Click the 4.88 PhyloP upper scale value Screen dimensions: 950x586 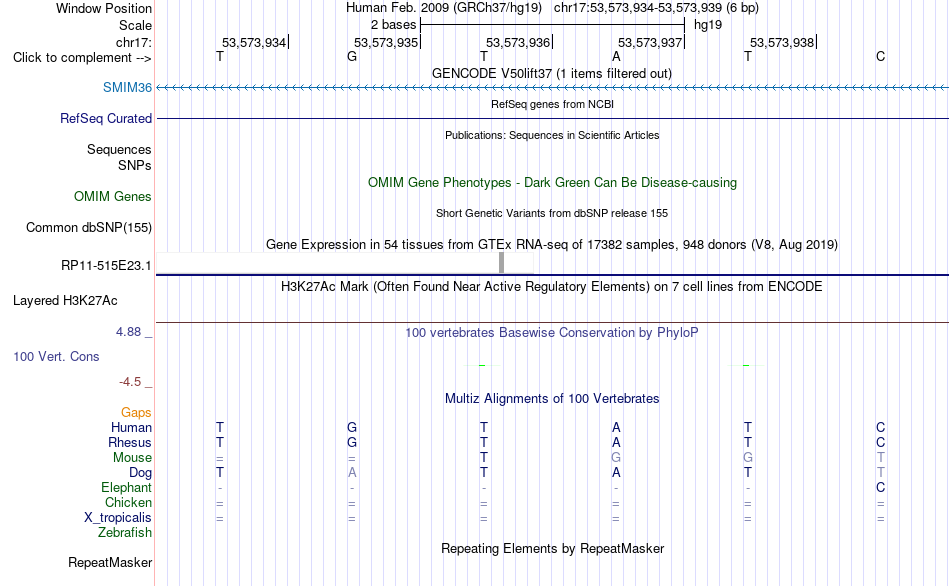(128, 331)
